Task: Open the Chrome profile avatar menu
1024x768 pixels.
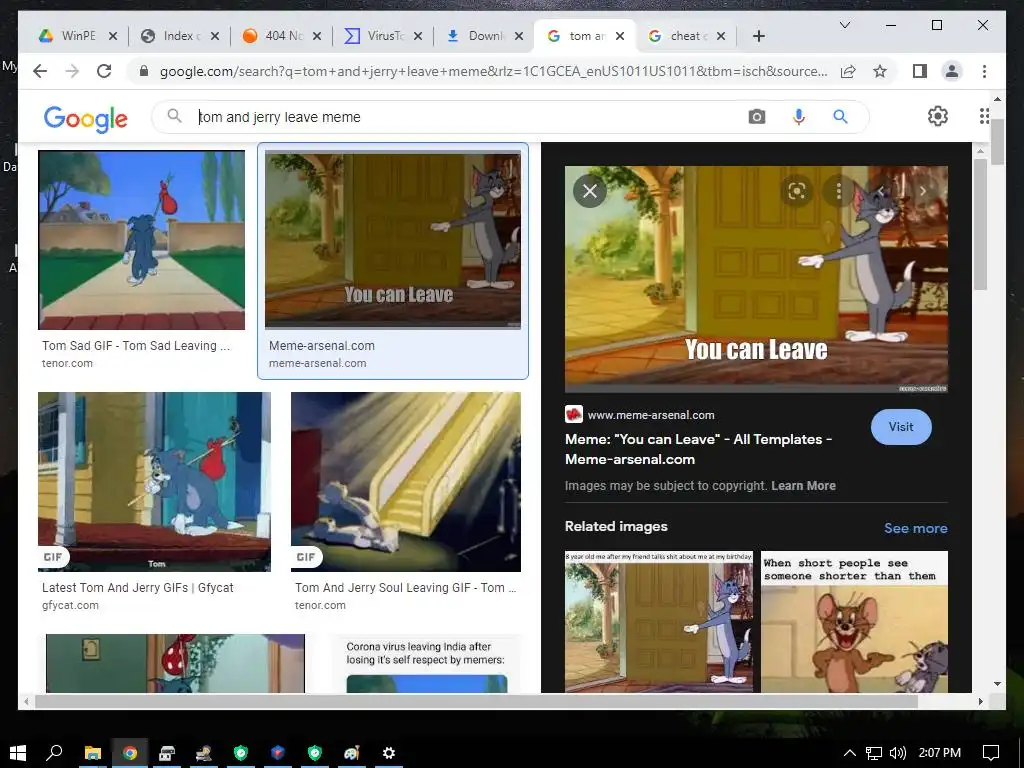Action: pyautogui.click(x=952, y=71)
